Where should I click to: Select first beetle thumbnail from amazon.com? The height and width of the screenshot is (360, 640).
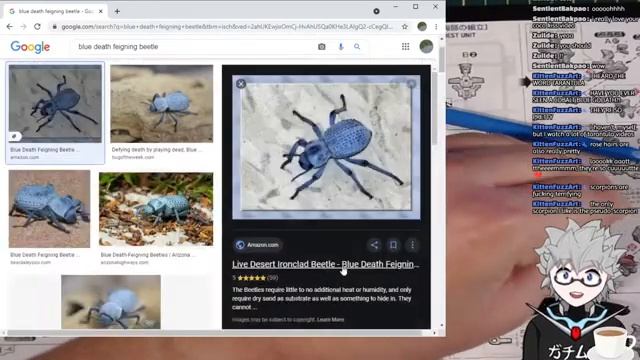[55, 104]
